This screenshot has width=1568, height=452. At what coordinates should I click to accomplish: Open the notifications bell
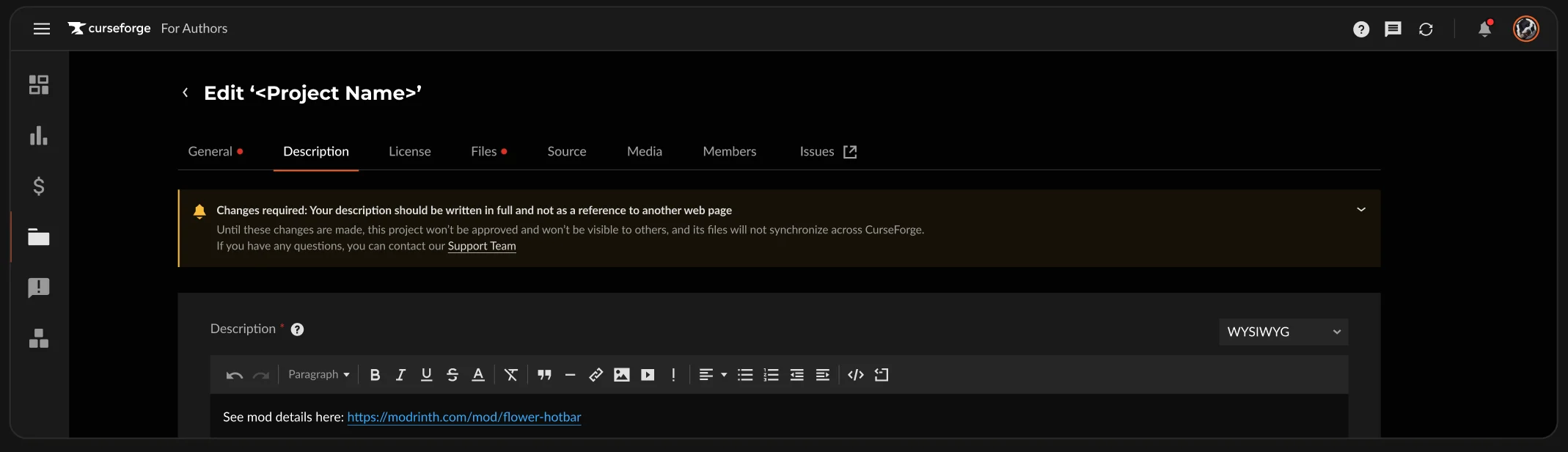(x=1485, y=29)
